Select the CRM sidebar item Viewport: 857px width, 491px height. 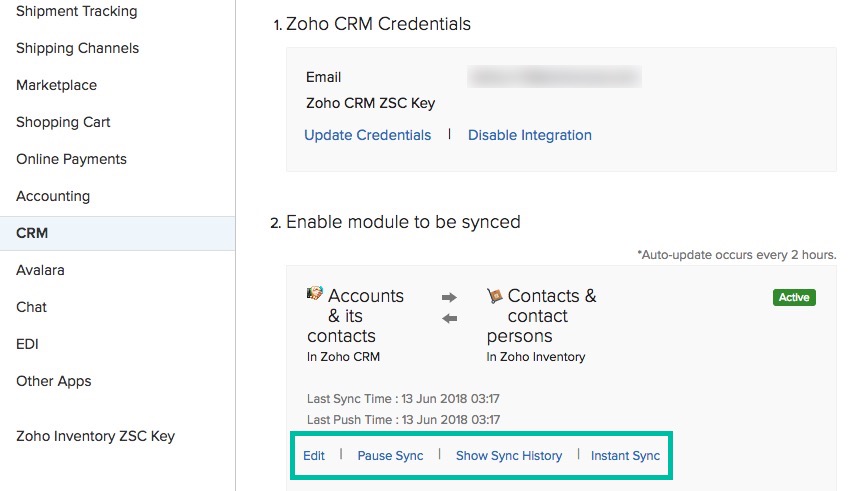pyautogui.click(x=32, y=233)
